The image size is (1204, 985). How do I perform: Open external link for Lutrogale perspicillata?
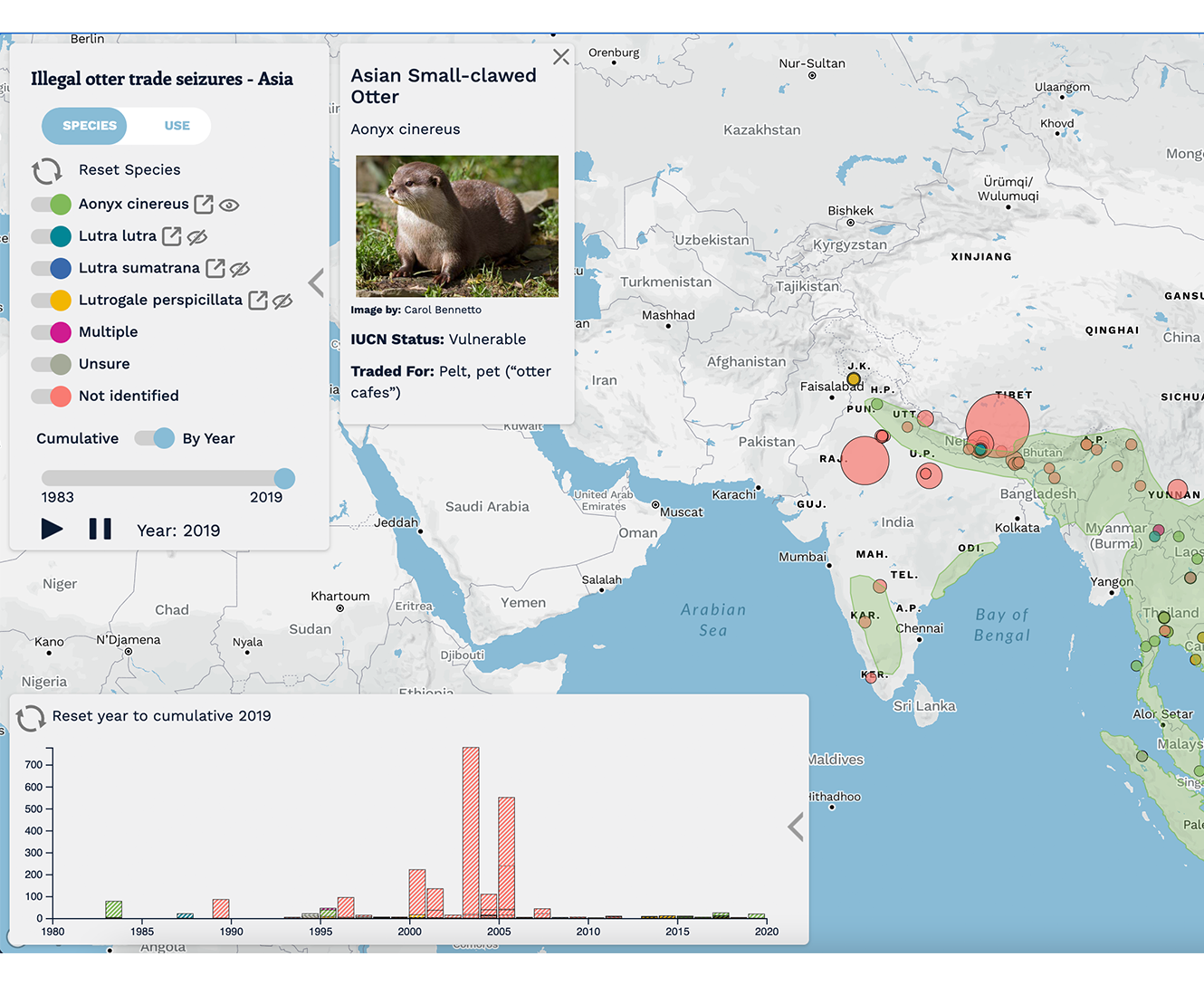(x=258, y=301)
